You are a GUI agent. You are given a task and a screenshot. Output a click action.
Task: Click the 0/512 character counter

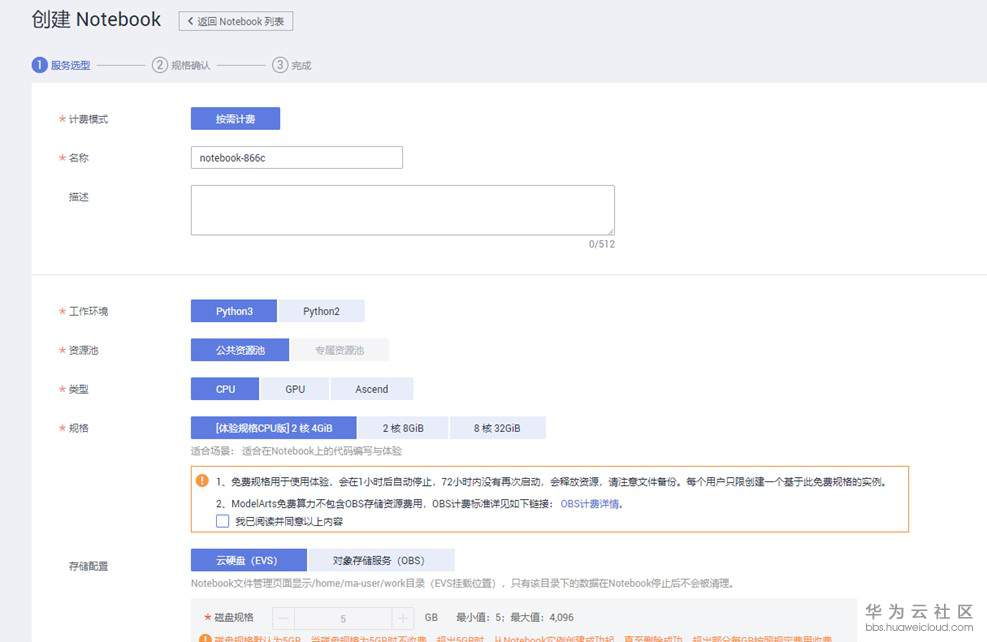pos(602,244)
